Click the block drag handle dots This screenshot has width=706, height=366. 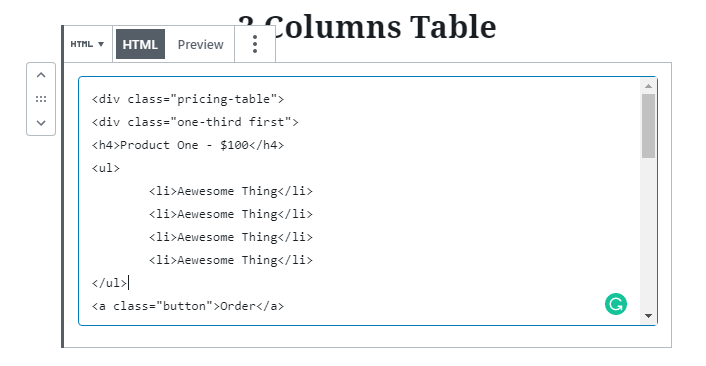[41, 99]
